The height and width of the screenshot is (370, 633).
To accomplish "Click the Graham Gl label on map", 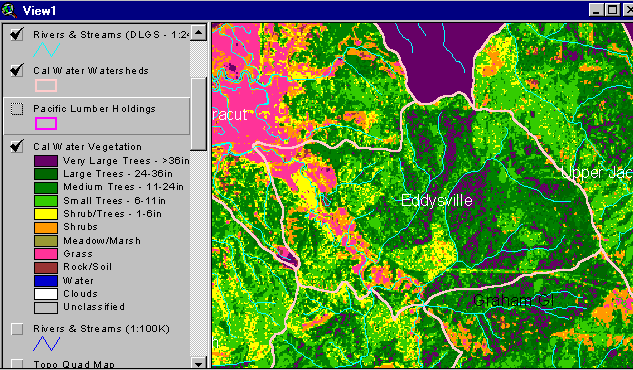I will click(513, 301).
